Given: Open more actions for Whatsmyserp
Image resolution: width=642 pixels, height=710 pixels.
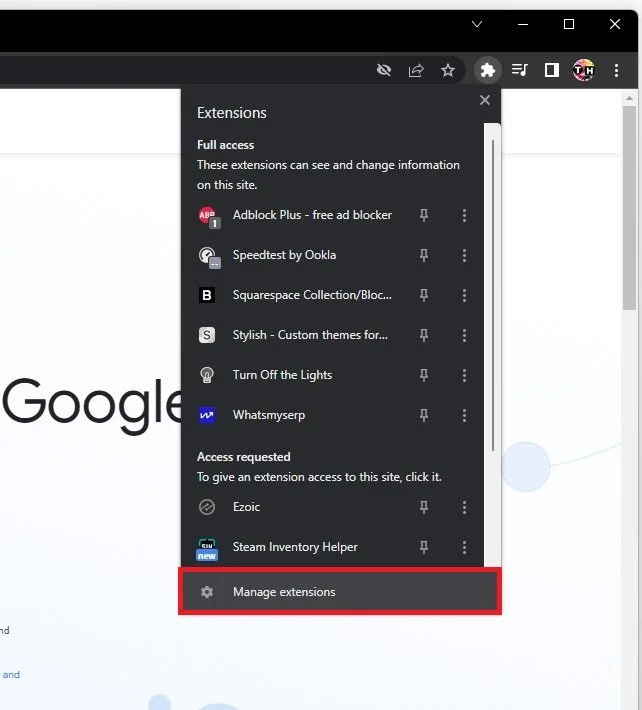Looking at the screenshot, I should pyautogui.click(x=464, y=415).
